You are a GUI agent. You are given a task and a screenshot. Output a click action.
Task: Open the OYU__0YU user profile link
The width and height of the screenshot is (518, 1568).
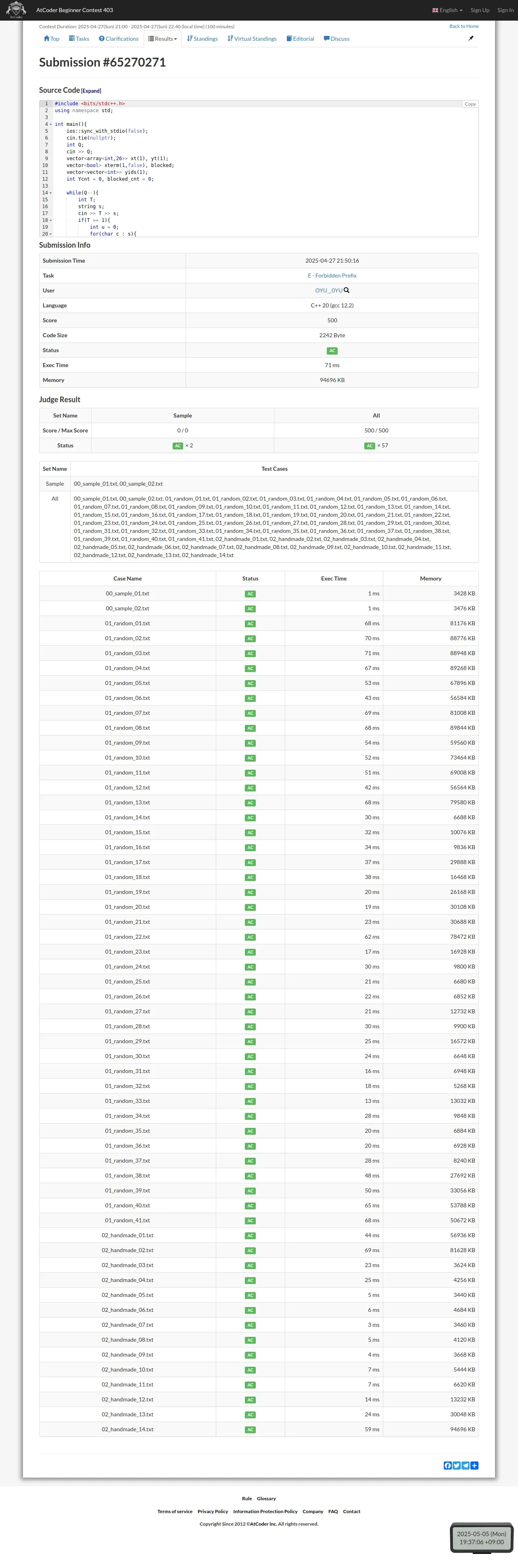(328, 290)
